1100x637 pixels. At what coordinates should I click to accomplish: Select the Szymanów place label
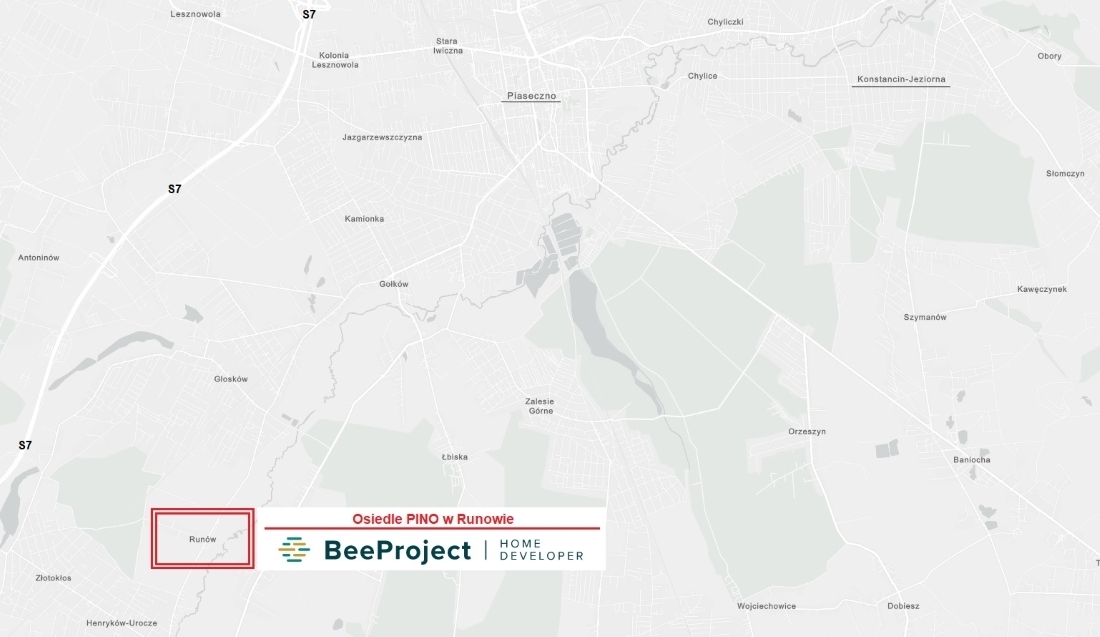tap(925, 317)
